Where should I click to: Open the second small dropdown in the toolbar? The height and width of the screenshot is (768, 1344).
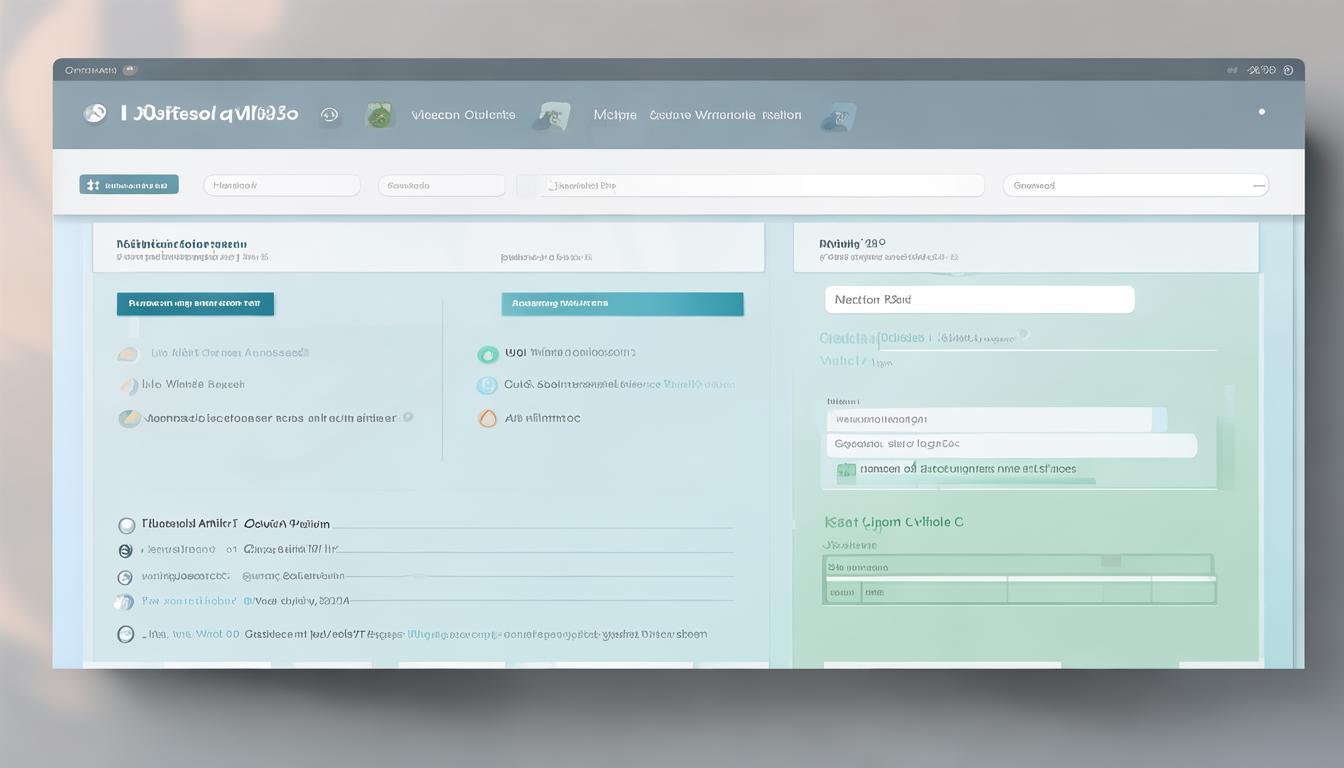441,185
